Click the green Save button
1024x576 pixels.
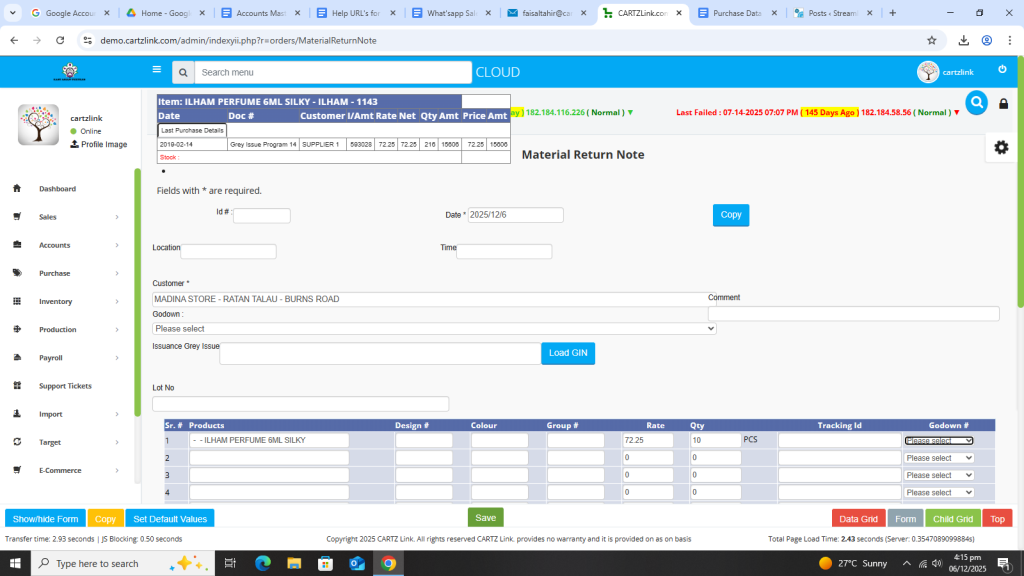coord(485,517)
